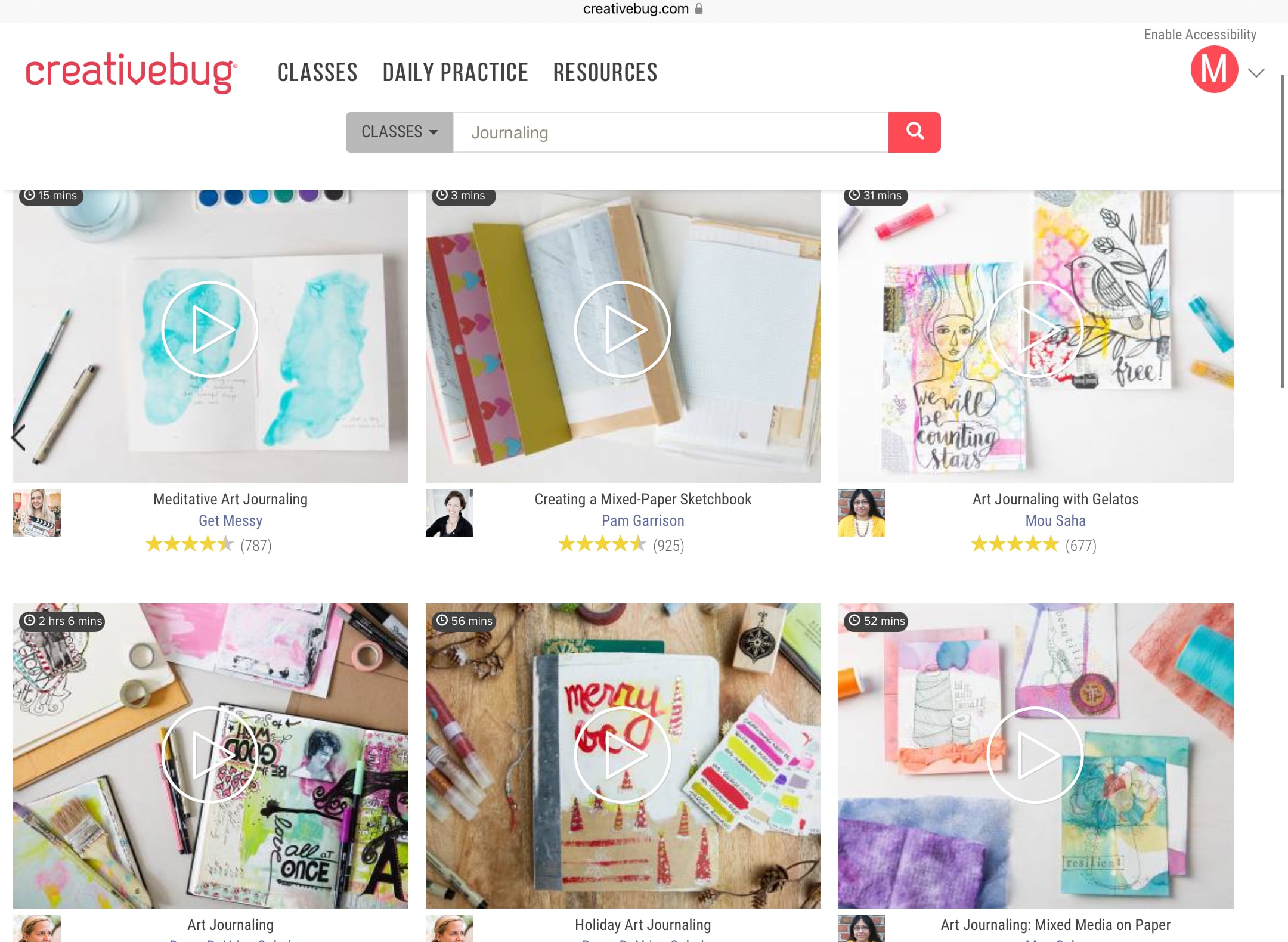Play the Meditative Art Journaling video

pyautogui.click(x=210, y=329)
